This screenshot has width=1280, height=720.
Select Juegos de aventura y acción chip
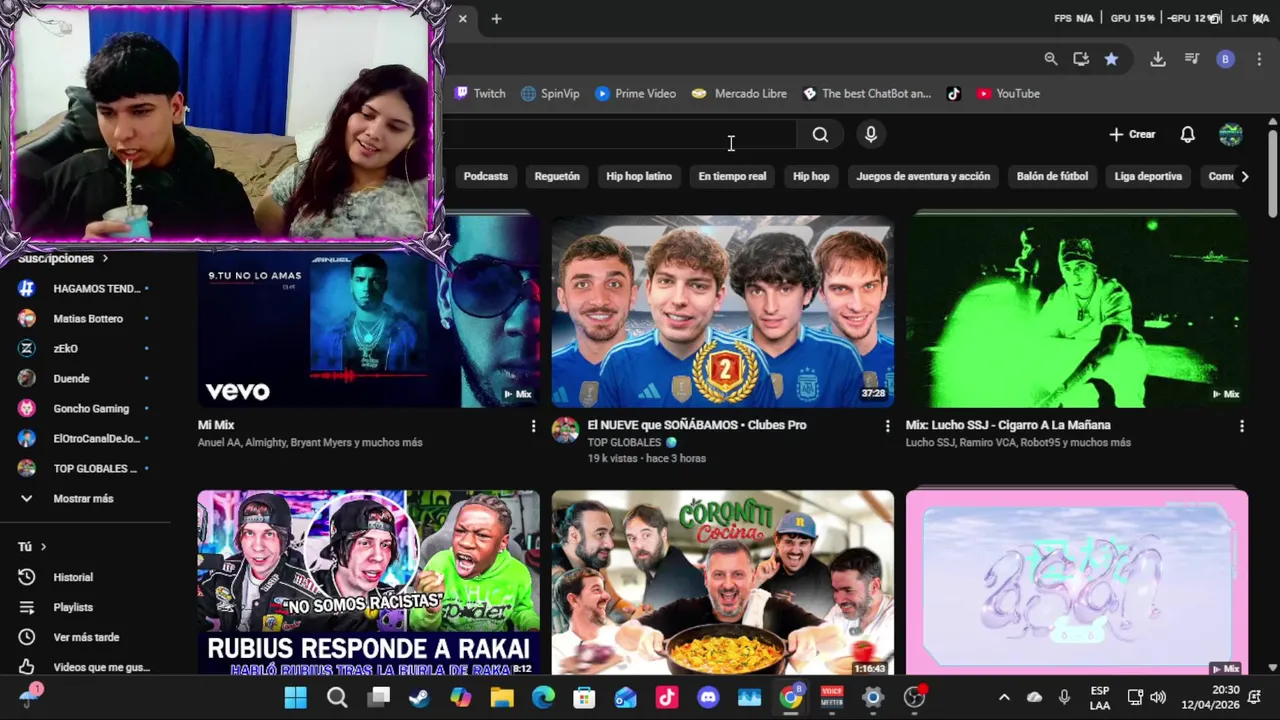923,176
